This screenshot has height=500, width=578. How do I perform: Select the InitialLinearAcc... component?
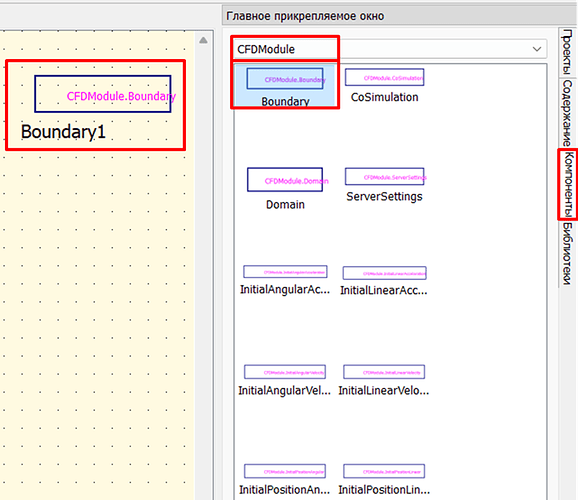[x=384, y=281]
